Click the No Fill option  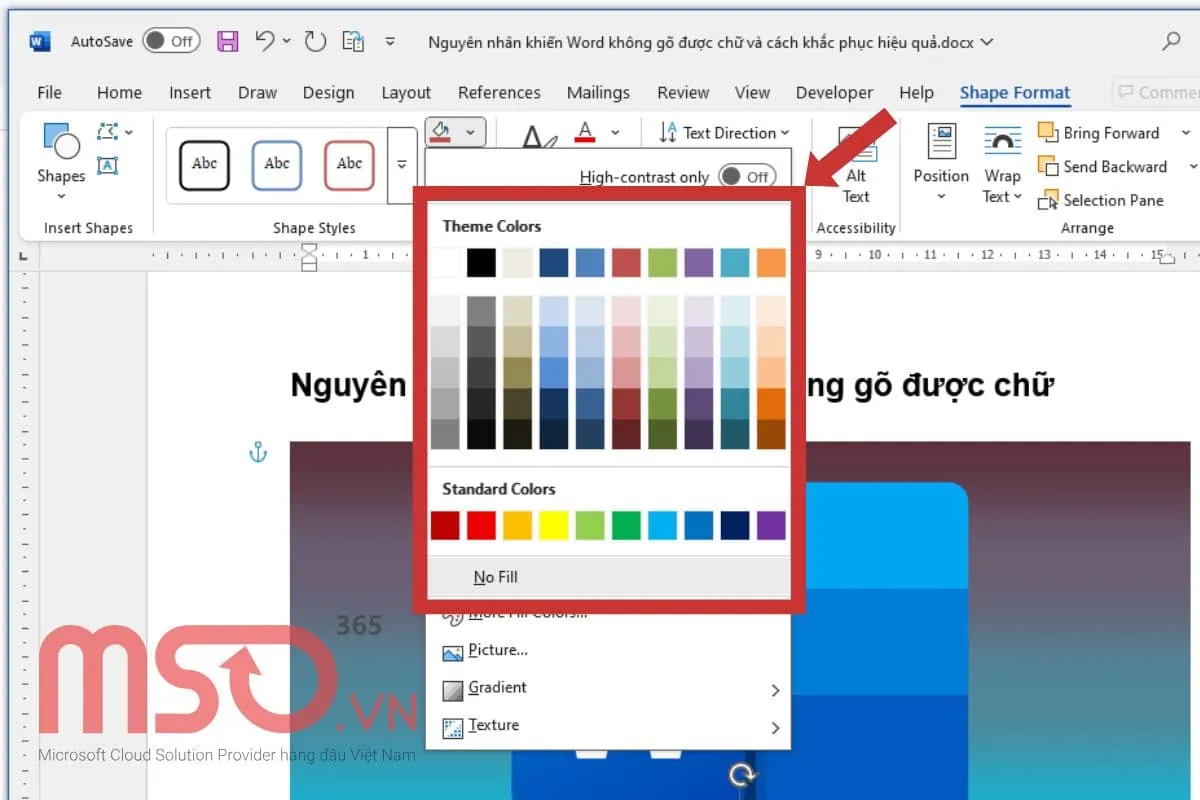[495, 576]
